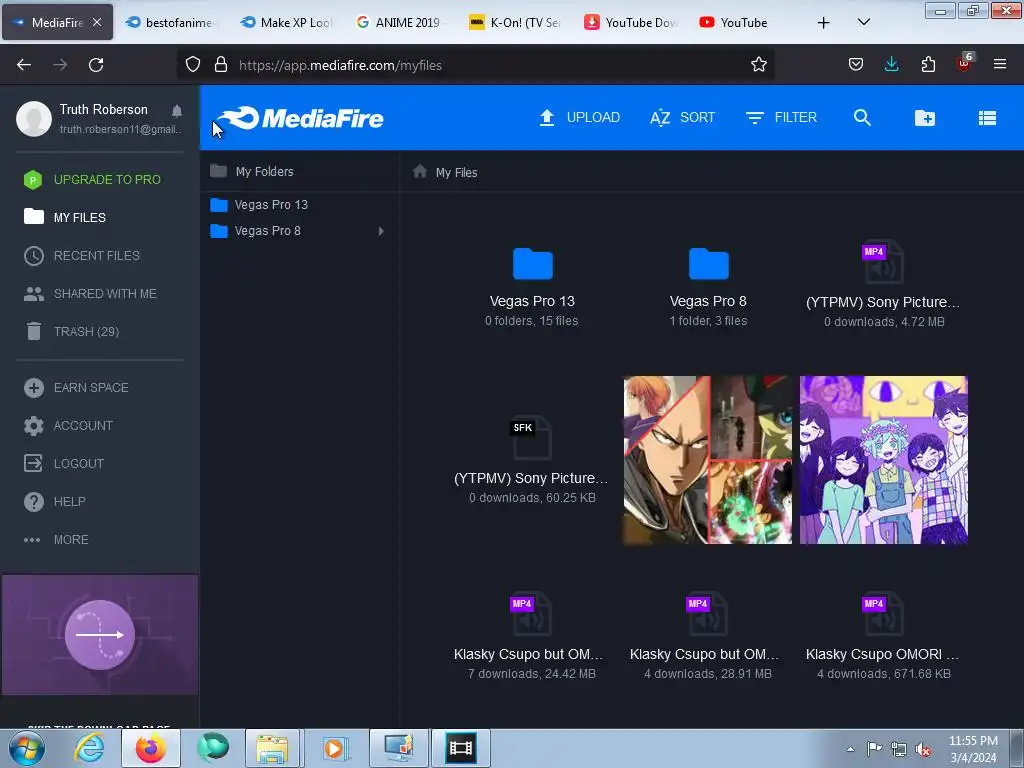Switch to the YouTube tab
The width and height of the screenshot is (1024, 768).
point(733,22)
